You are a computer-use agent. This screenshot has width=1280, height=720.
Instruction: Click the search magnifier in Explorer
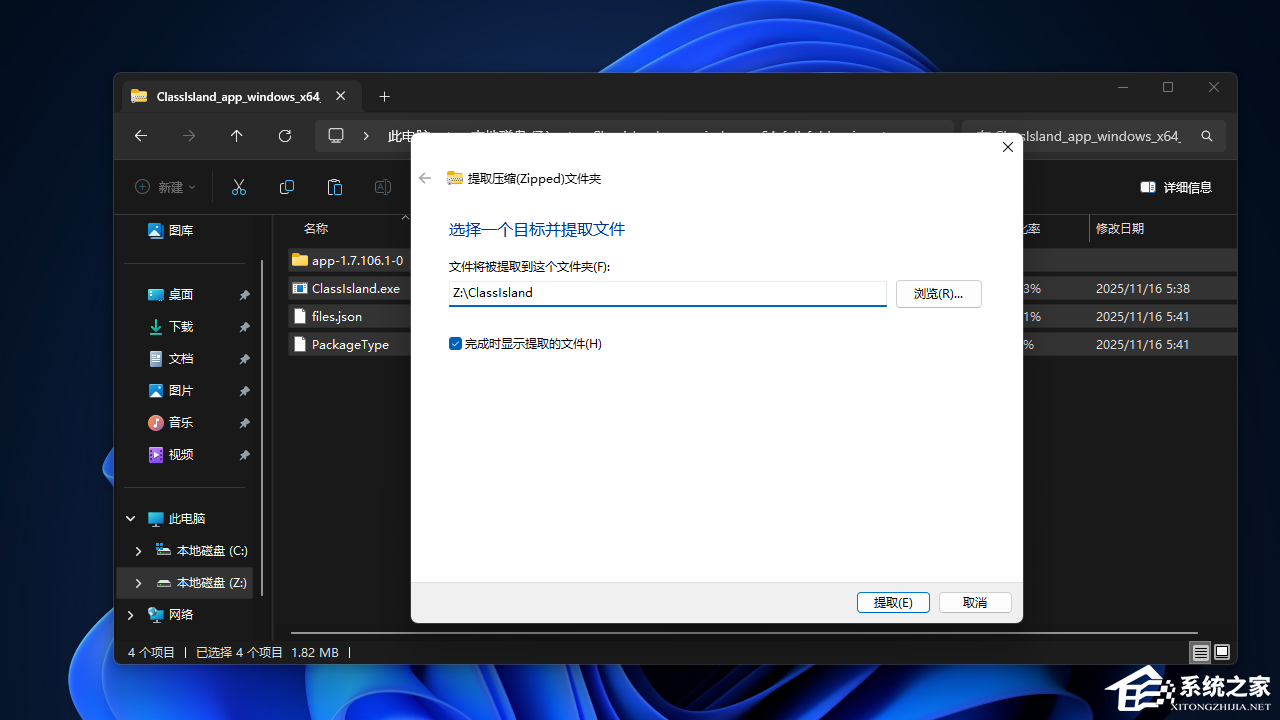point(1207,136)
